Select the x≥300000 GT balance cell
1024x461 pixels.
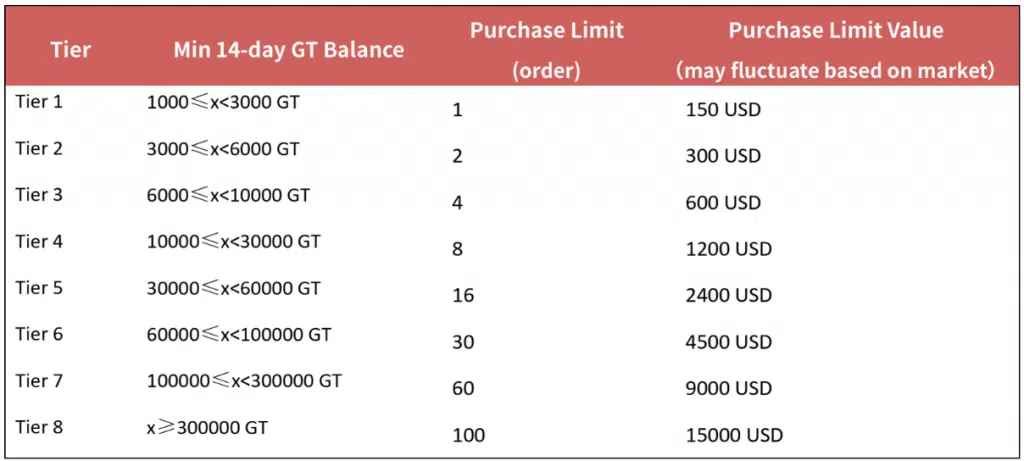[x=208, y=428]
